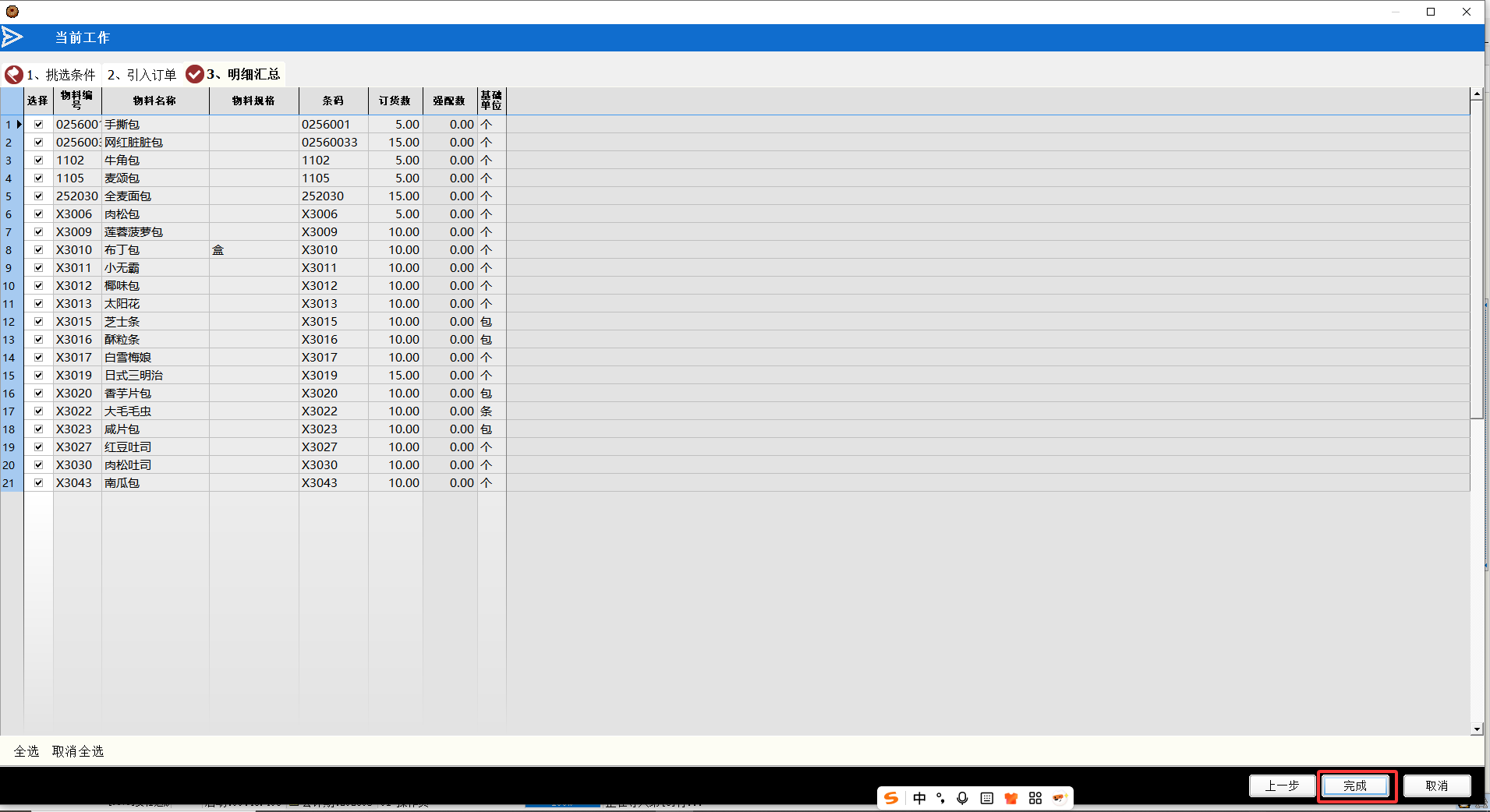Click the 红豆吐司 name cell
The image size is (1490, 812).
155,447
